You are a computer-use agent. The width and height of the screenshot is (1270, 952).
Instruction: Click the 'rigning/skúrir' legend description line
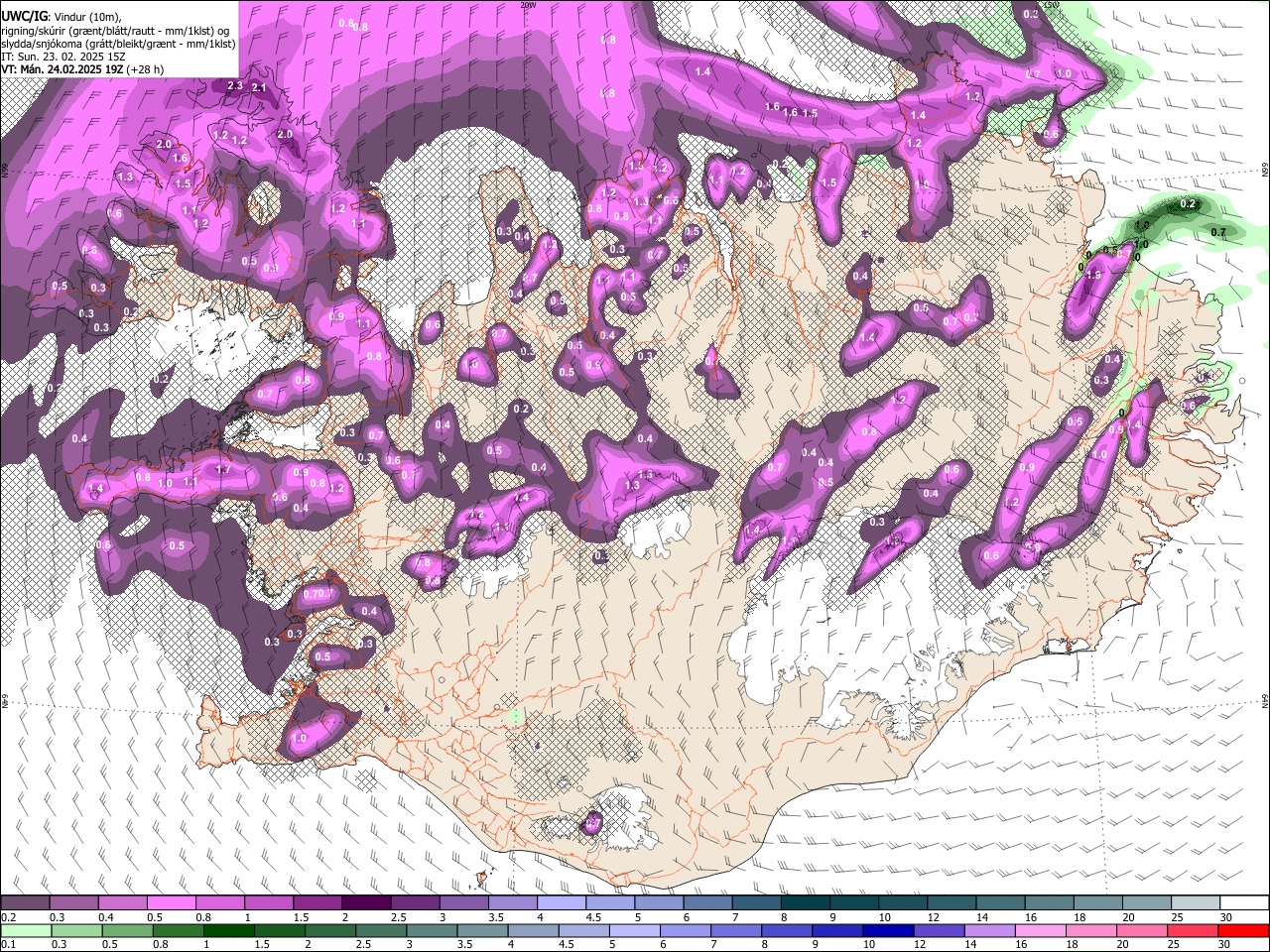115,32
